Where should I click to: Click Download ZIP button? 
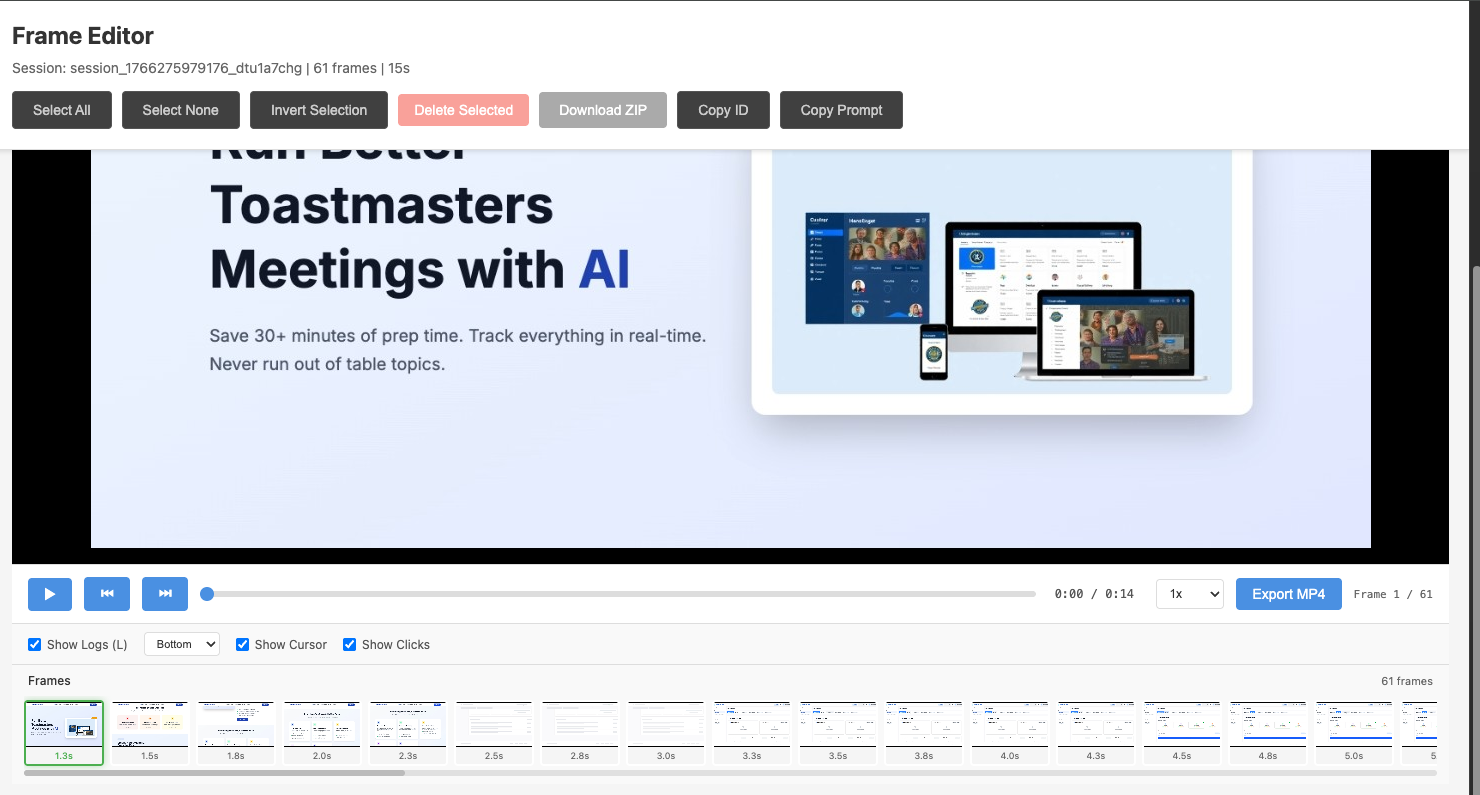603,110
